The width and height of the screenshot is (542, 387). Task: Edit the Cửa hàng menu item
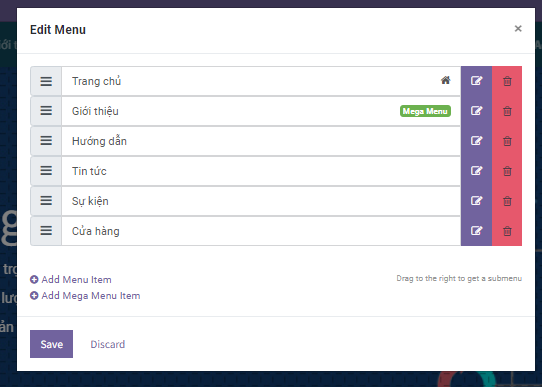coord(476,231)
